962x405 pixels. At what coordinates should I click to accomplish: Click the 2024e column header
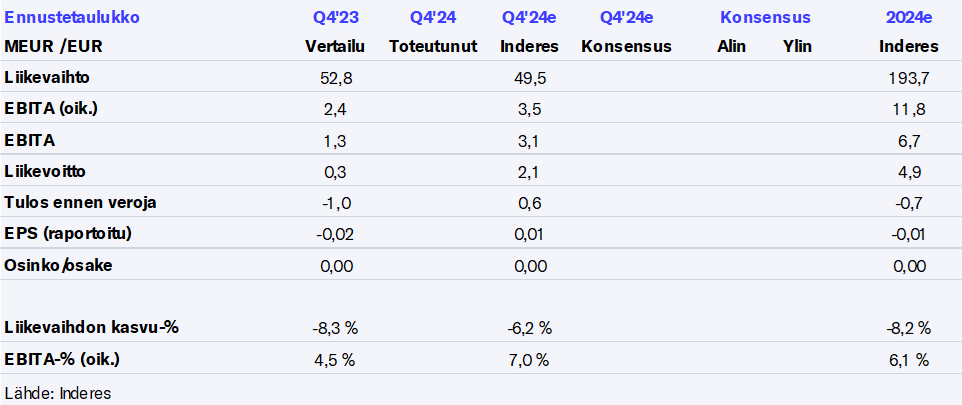point(908,18)
